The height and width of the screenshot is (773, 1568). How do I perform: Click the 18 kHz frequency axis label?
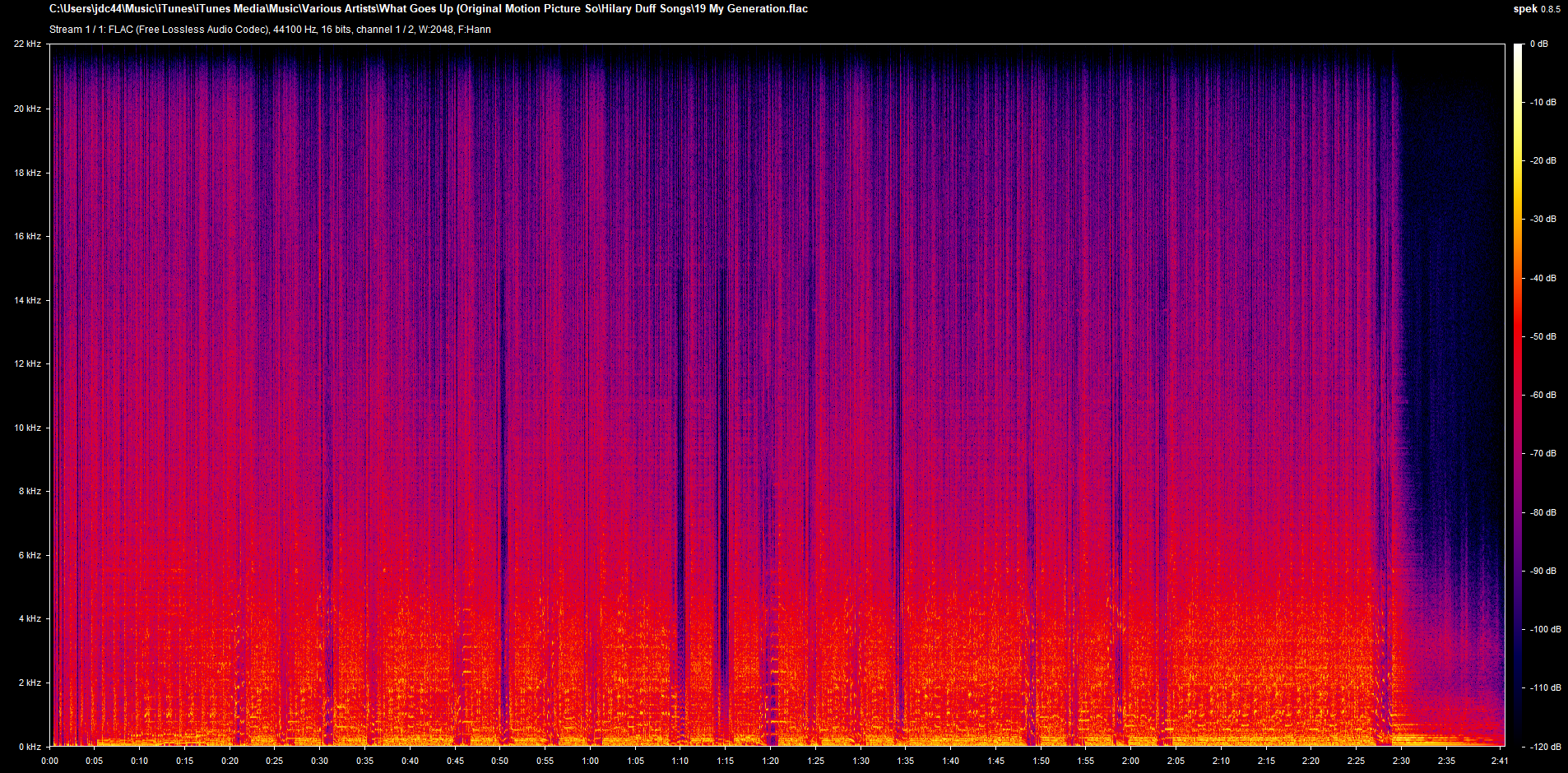point(27,173)
